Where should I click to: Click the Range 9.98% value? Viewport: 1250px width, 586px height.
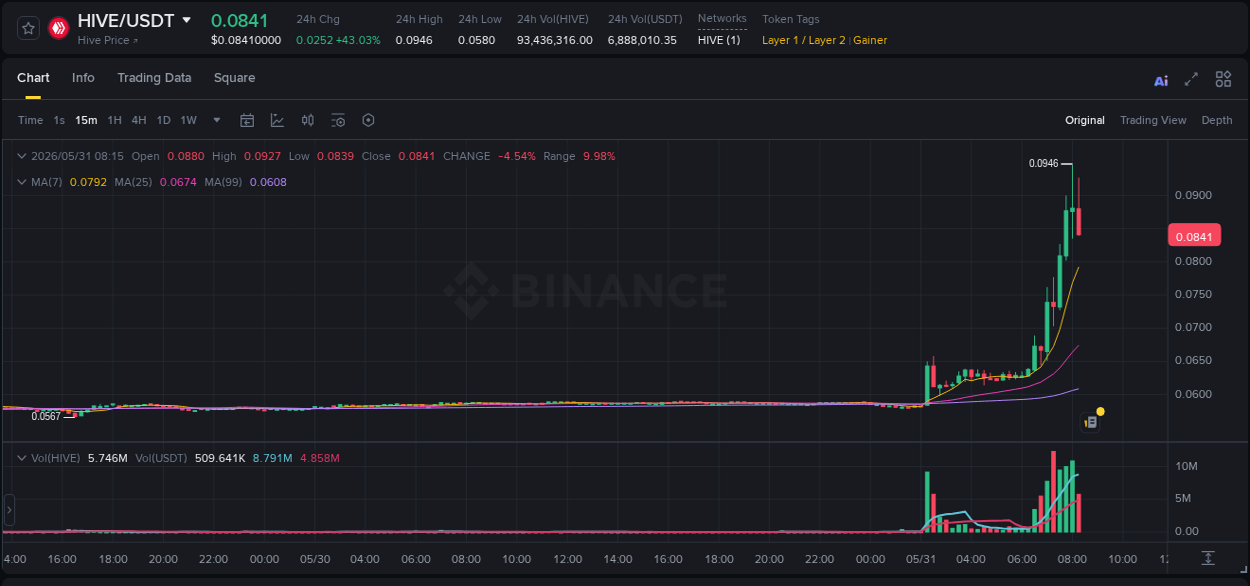(599, 156)
